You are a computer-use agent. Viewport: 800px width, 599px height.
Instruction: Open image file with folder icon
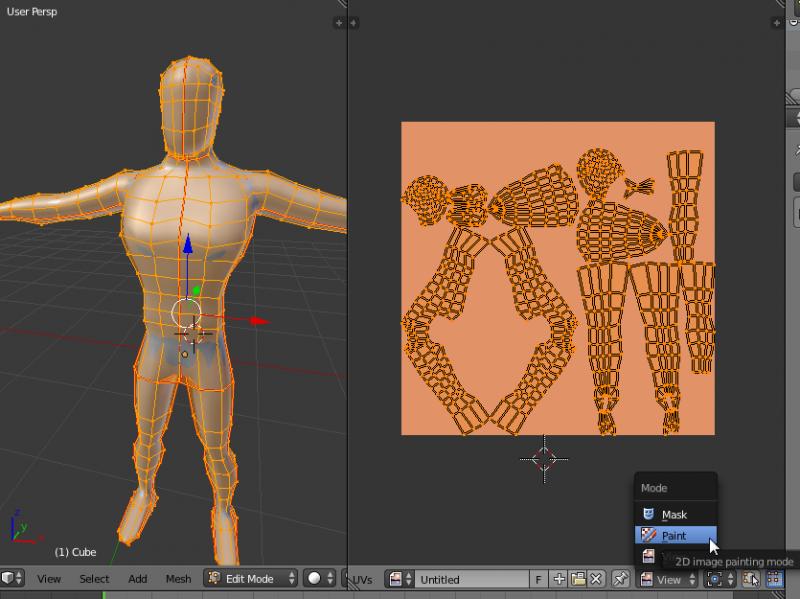tap(577, 579)
